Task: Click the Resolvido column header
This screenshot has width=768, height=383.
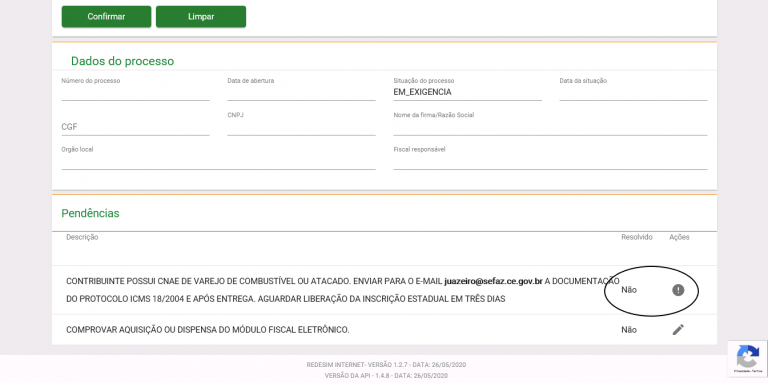Action: pyautogui.click(x=637, y=237)
